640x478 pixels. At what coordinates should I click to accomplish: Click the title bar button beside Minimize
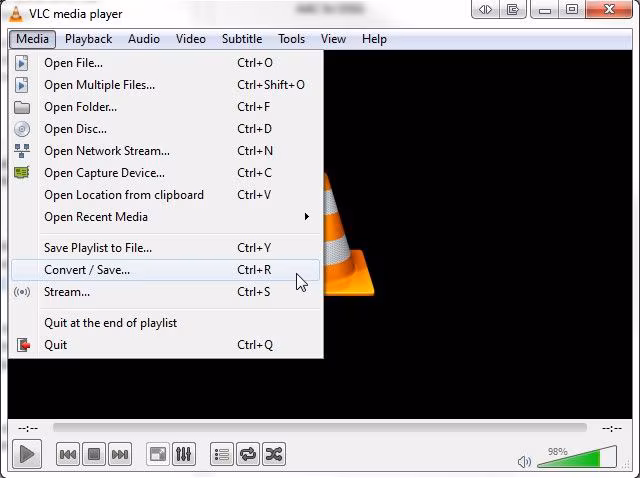512,9
